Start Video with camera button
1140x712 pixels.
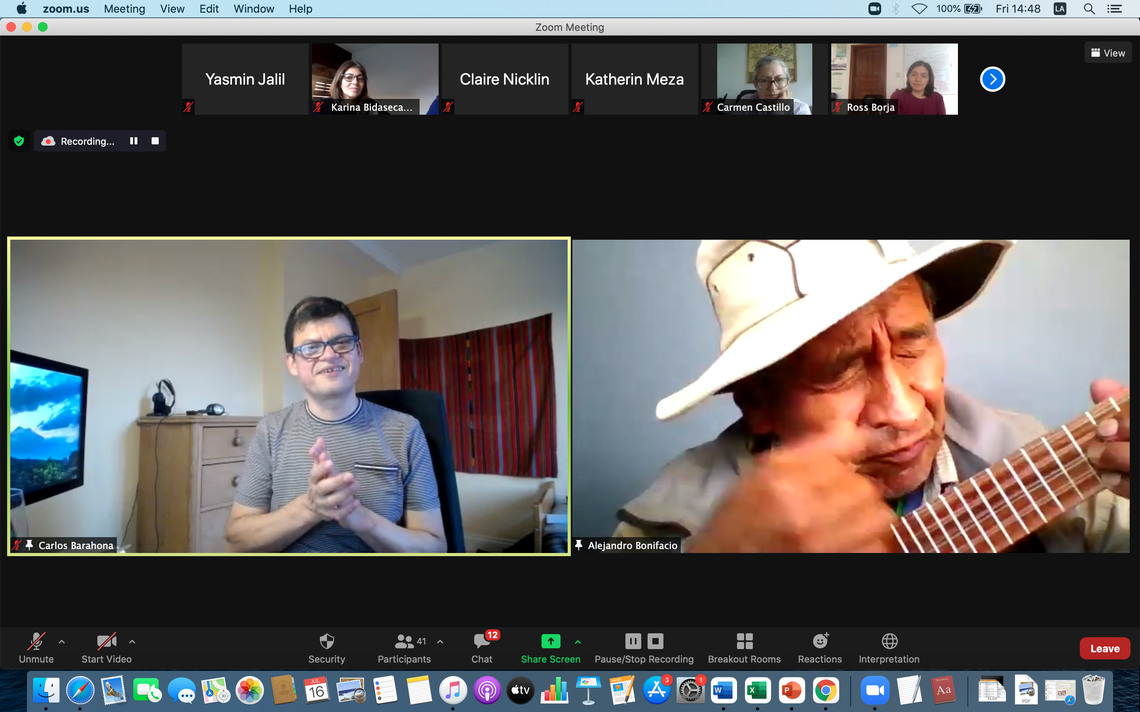(x=106, y=642)
